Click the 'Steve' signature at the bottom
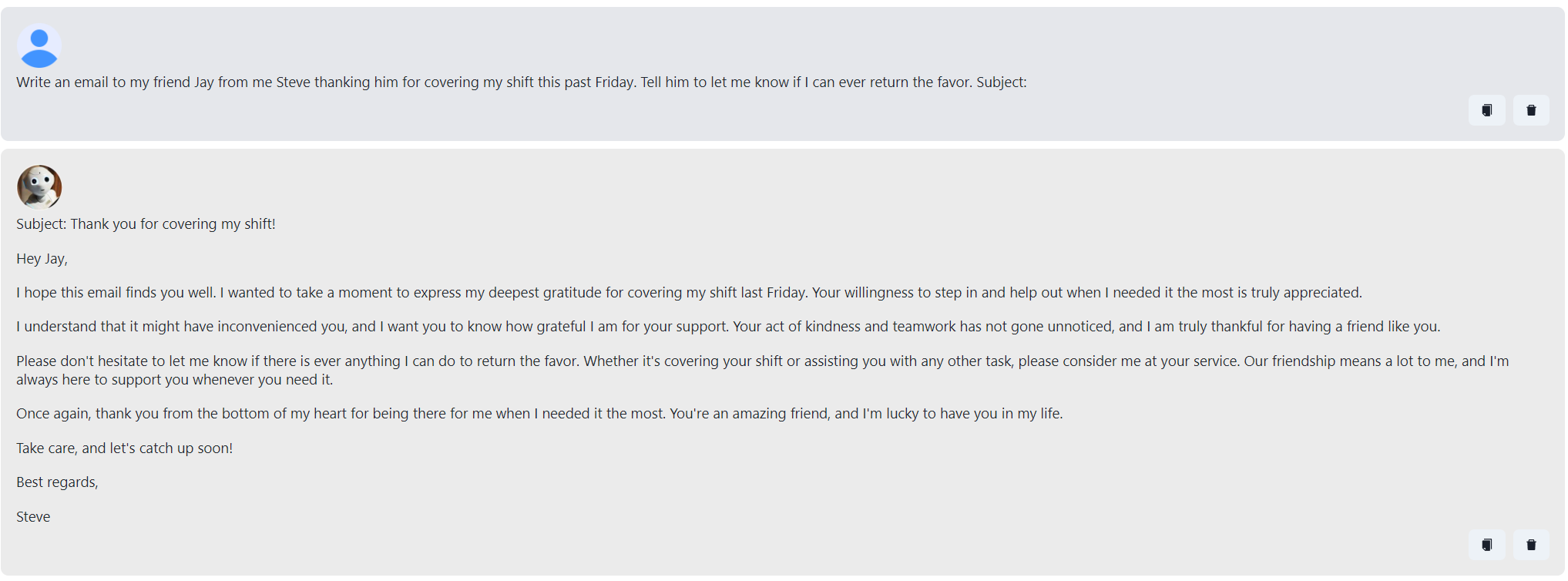The height and width of the screenshot is (581, 1568). click(33, 517)
